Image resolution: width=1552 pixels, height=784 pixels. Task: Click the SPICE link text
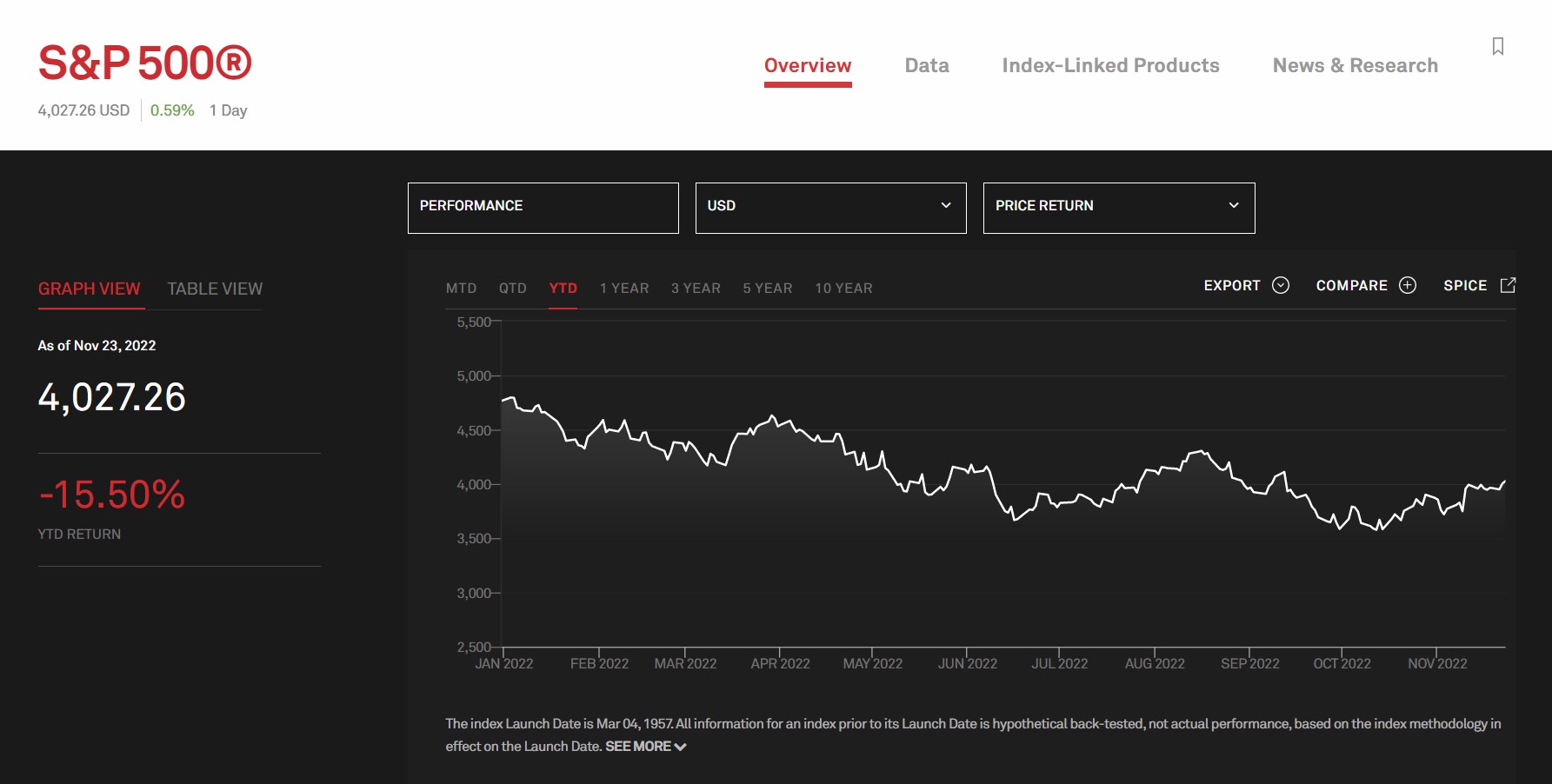[x=1465, y=285]
